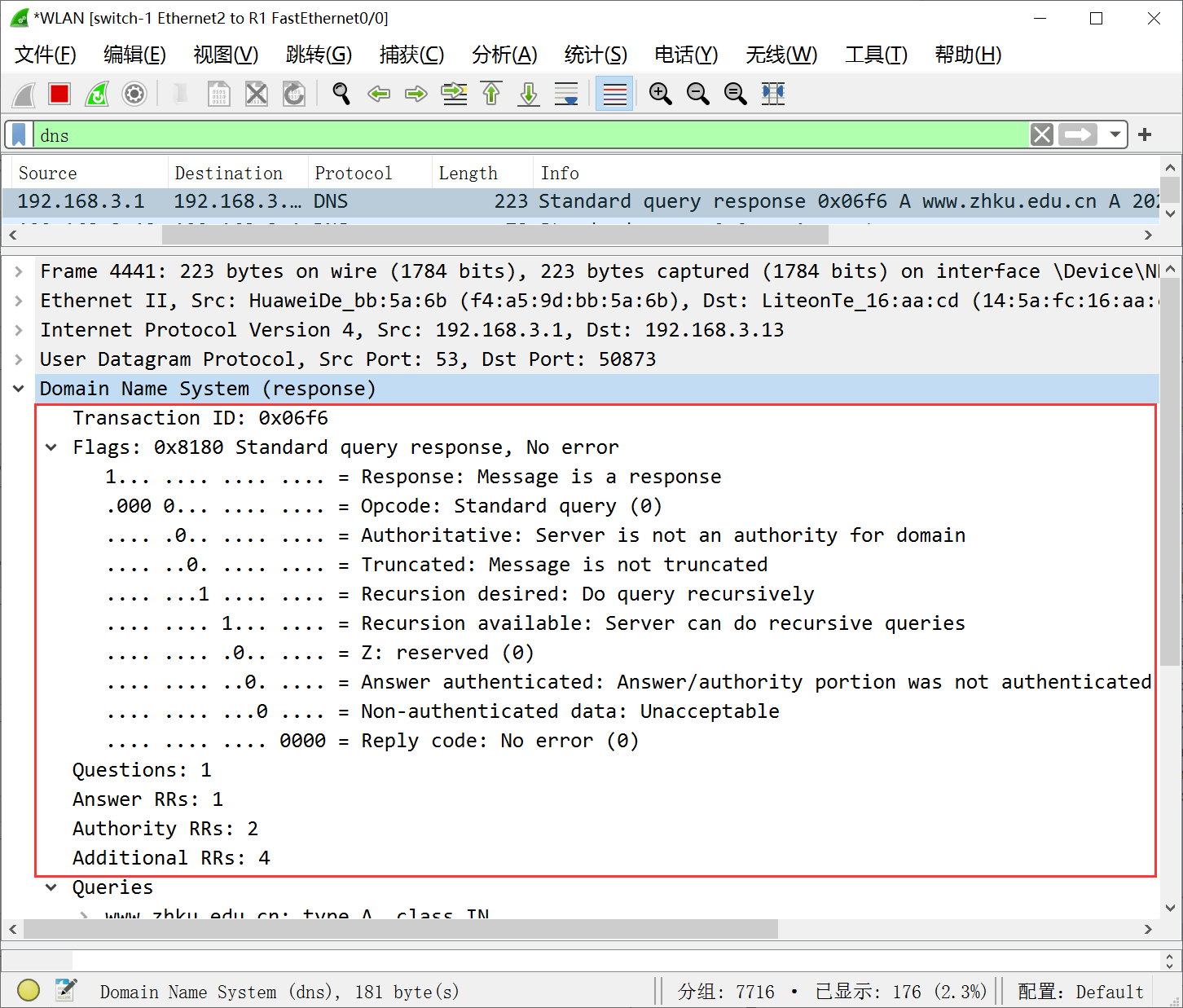The height and width of the screenshot is (1008, 1183).
Task: Open the 工具(T) menu
Action: pyautogui.click(x=876, y=55)
